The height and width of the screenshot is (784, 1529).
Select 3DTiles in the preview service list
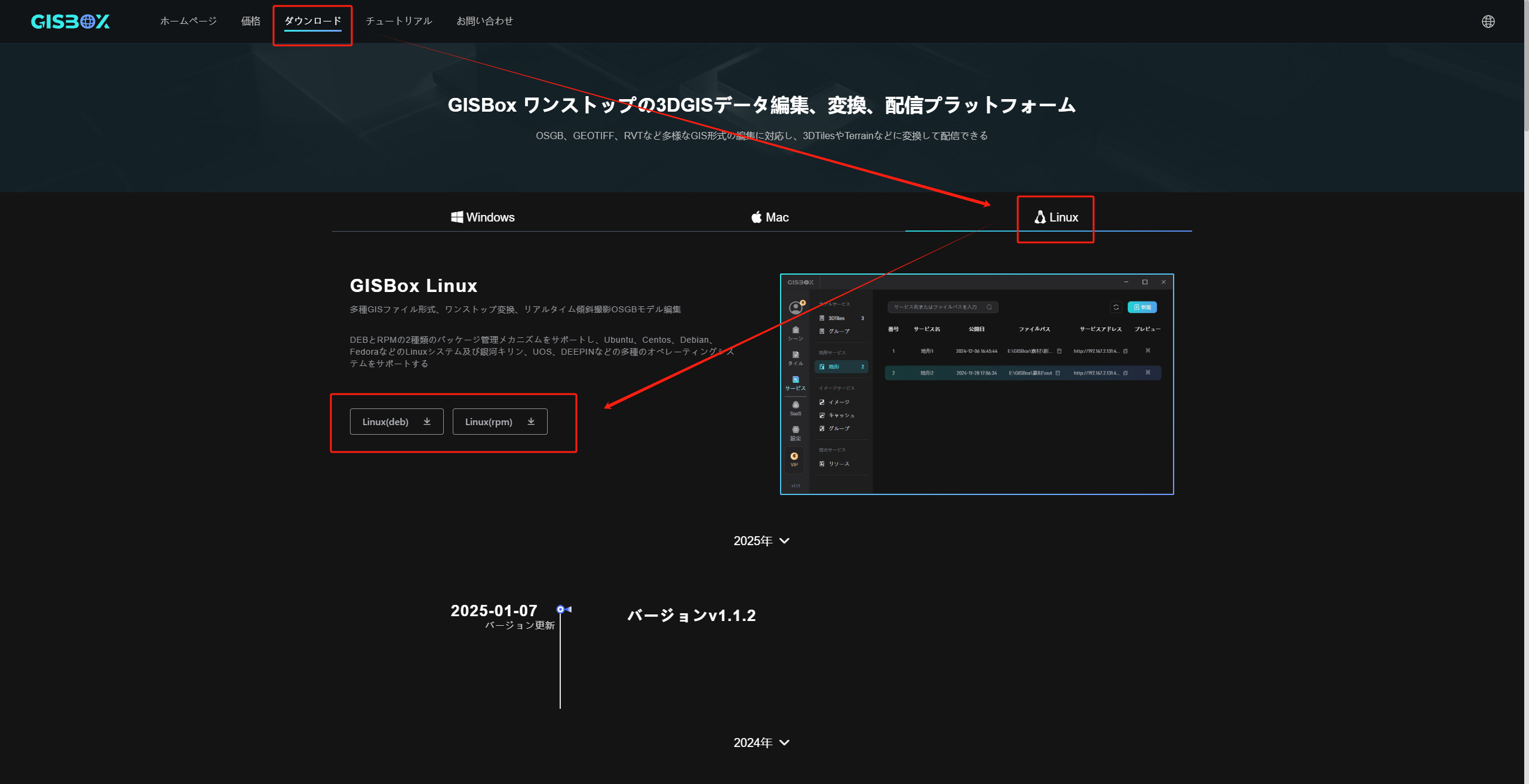tap(842, 318)
